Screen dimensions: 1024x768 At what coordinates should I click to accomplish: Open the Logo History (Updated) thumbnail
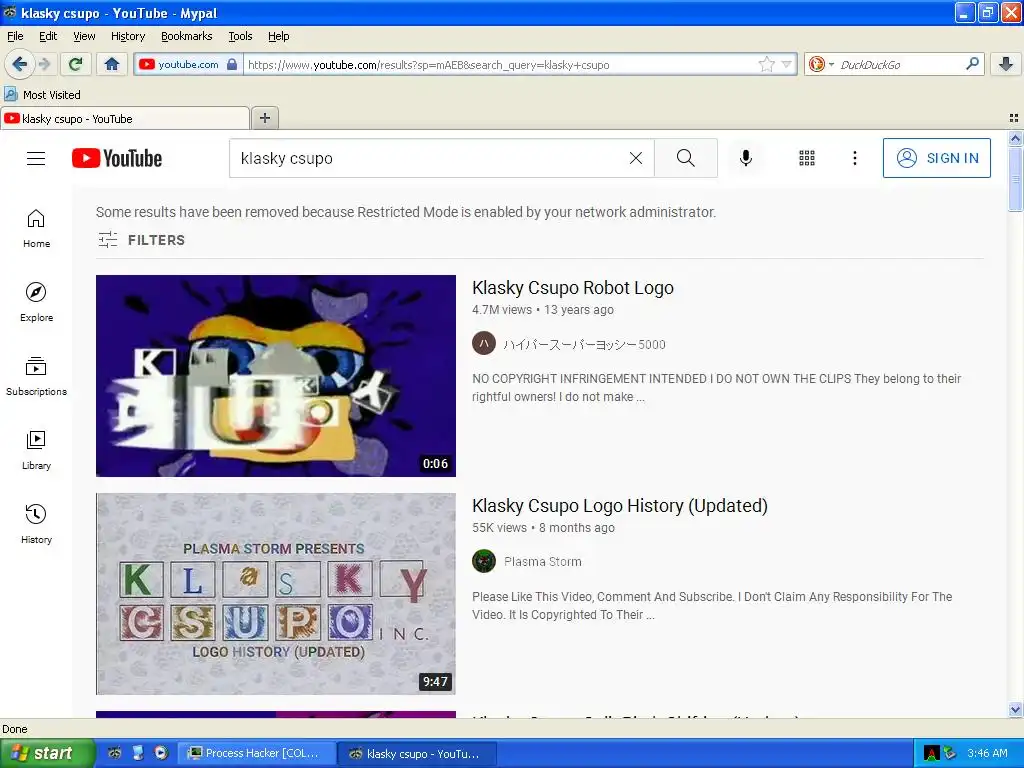(x=276, y=594)
